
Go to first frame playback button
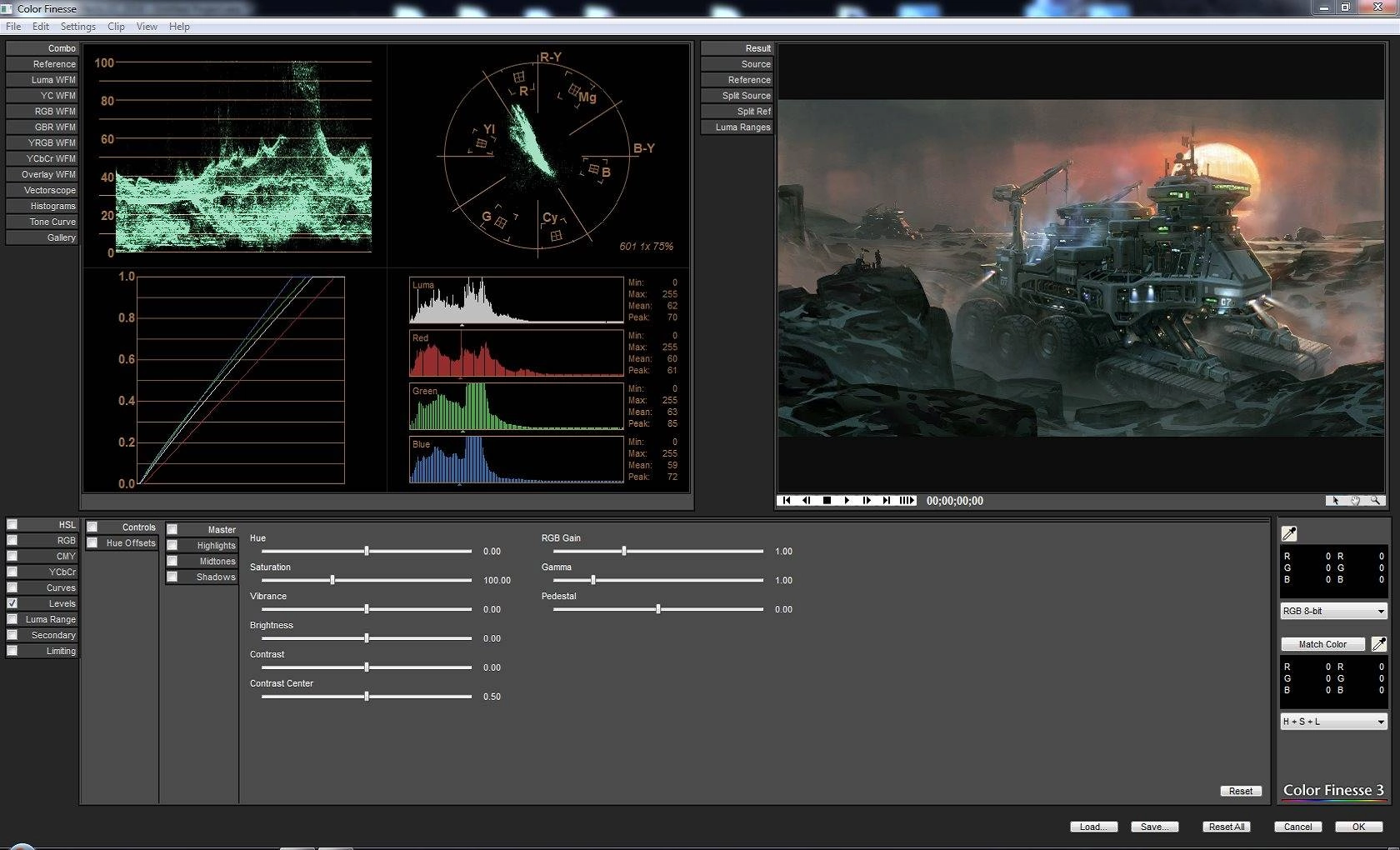(786, 500)
